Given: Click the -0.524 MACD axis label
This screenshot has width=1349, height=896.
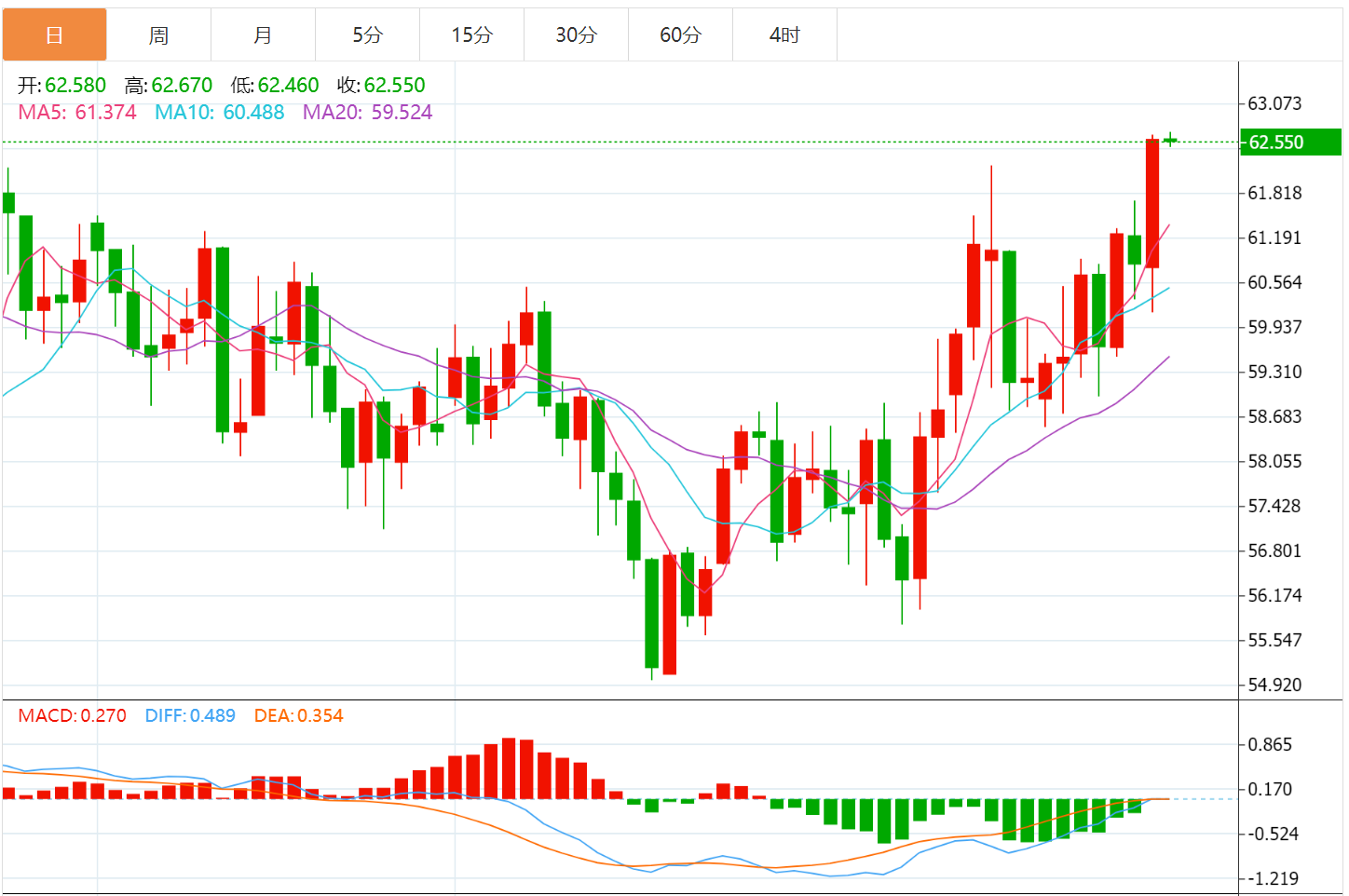Looking at the screenshot, I should click(1273, 834).
